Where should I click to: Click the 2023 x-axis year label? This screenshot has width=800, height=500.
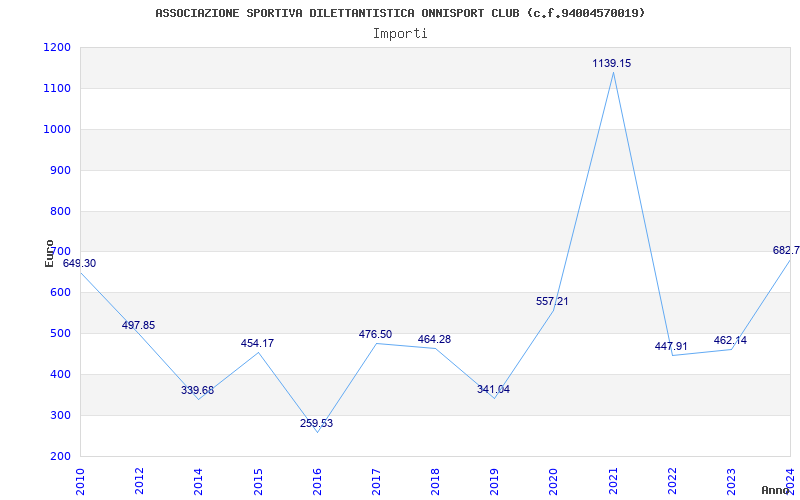(x=731, y=481)
